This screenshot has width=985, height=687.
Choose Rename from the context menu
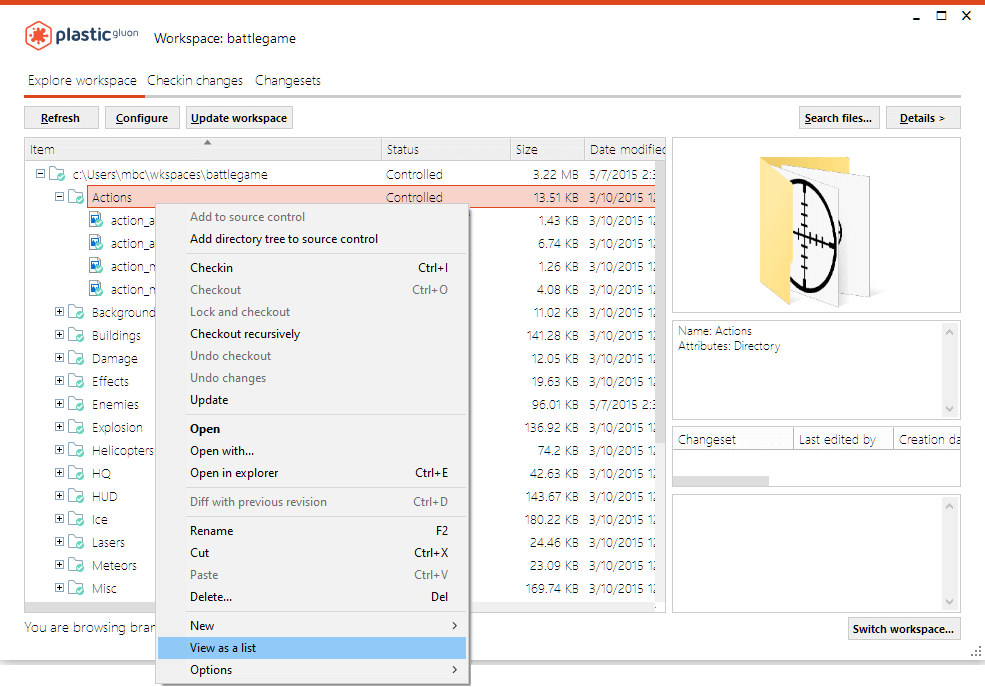click(x=312, y=531)
